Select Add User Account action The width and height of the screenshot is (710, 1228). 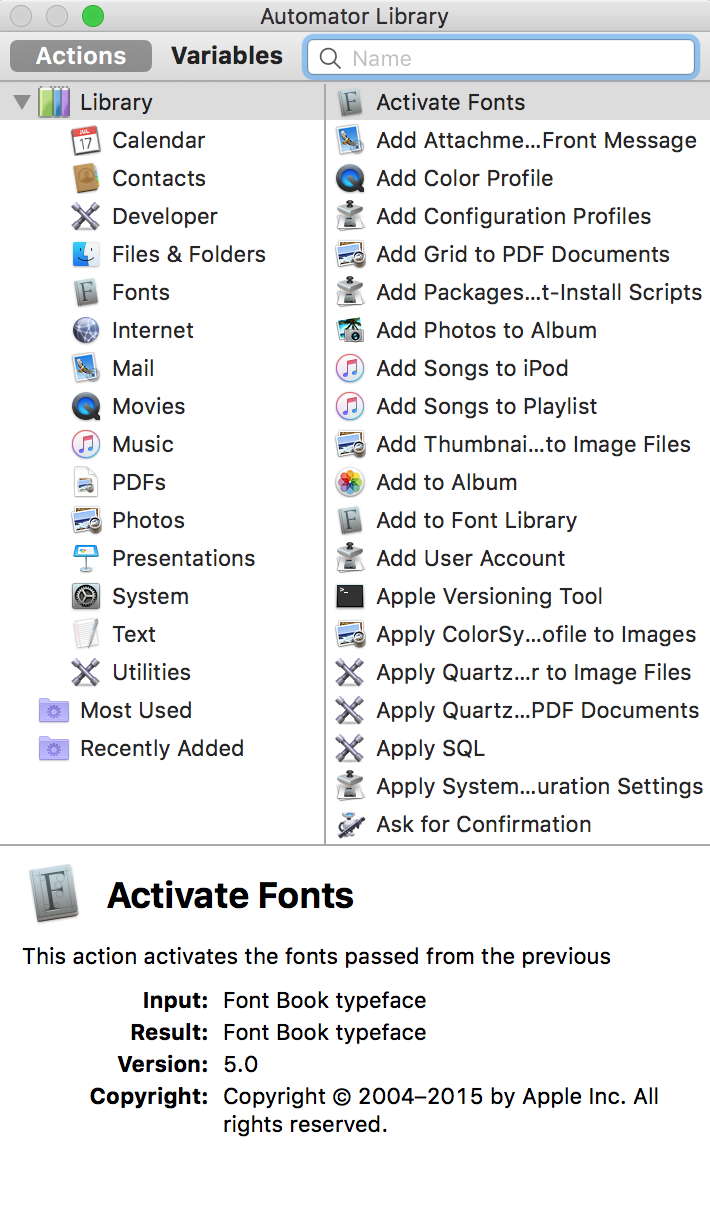click(x=518, y=558)
